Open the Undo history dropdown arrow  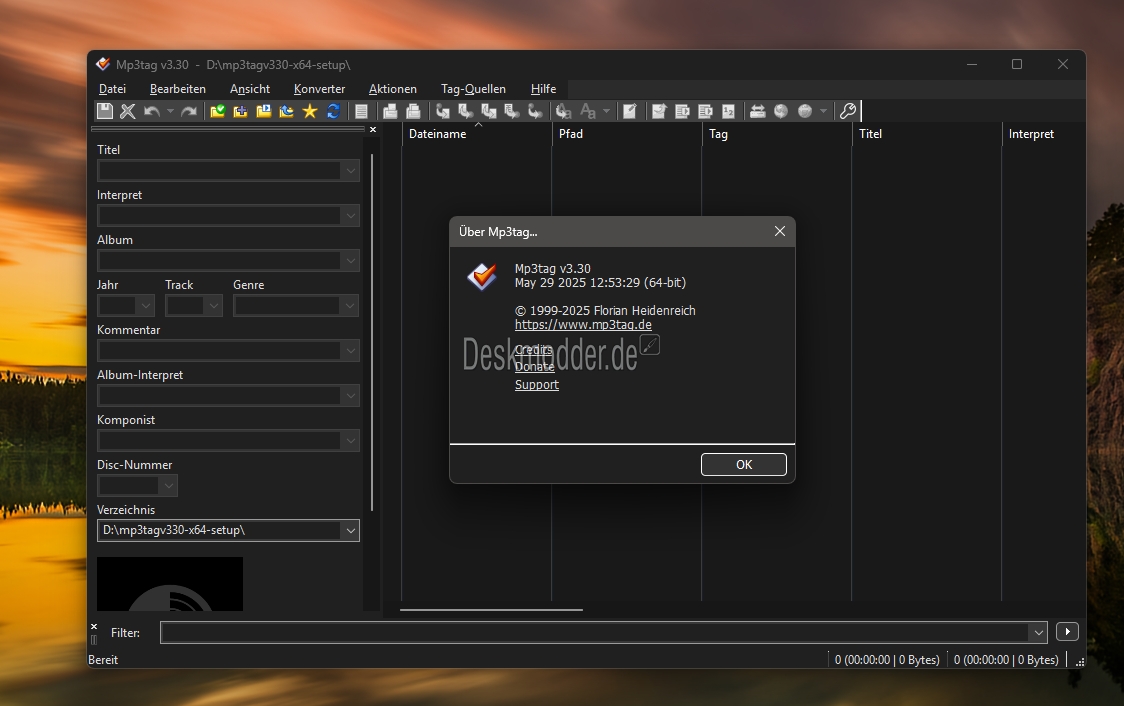[170, 111]
